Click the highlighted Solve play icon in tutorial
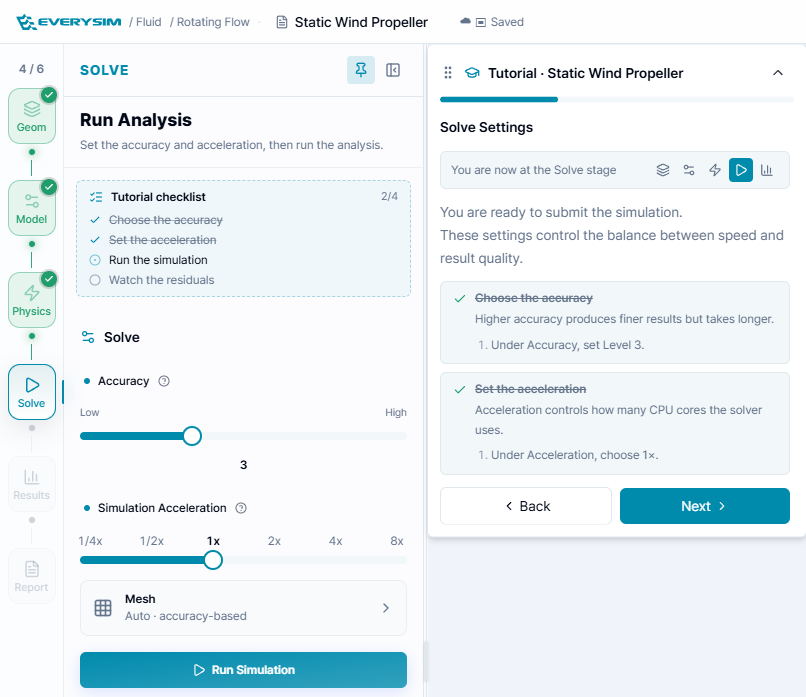806x697 pixels. [x=741, y=170]
